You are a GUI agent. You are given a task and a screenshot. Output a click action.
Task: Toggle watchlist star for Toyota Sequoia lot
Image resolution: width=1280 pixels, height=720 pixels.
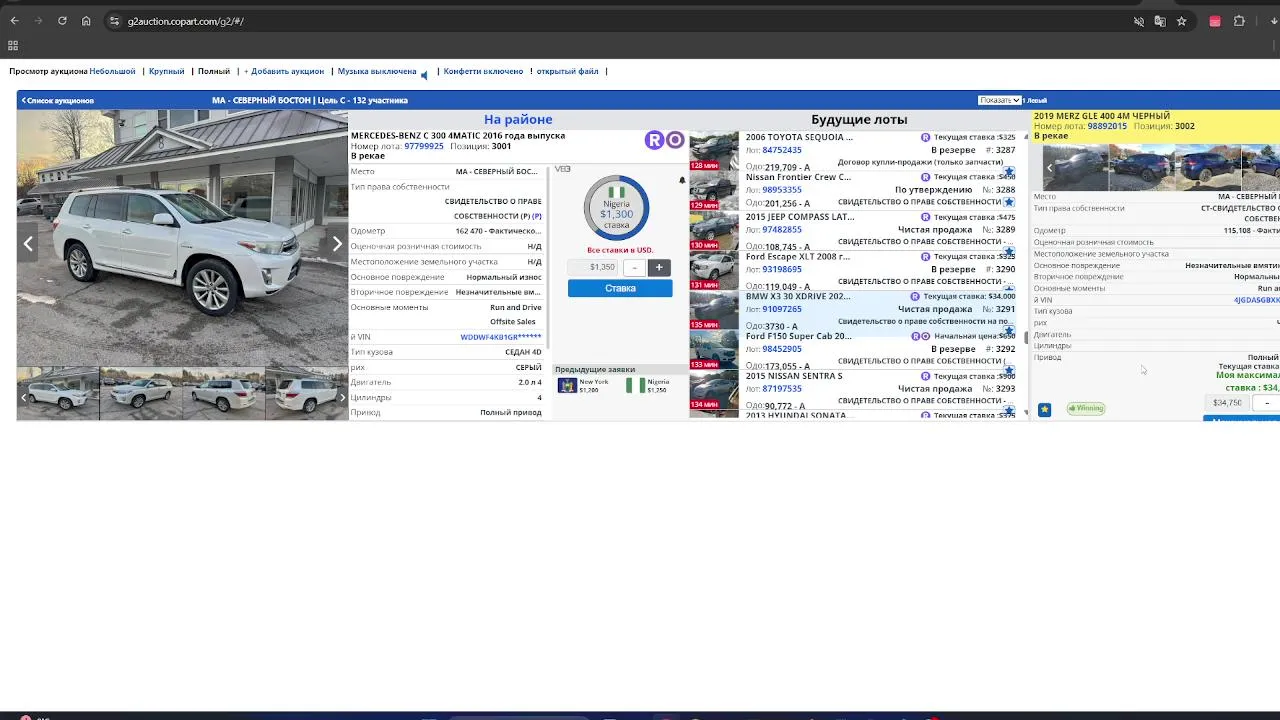[1009, 172]
